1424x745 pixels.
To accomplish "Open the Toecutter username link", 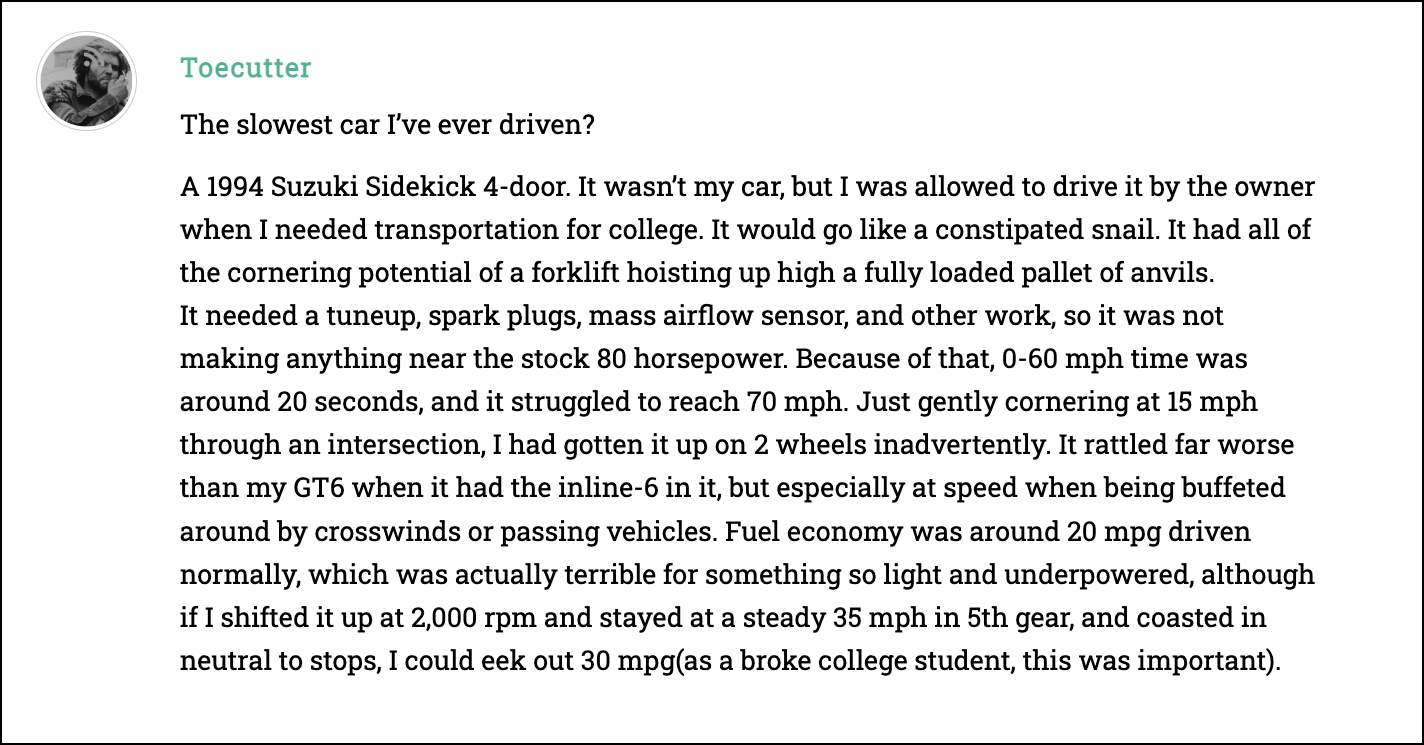I will pyautogui.click(x=245, y=68).
